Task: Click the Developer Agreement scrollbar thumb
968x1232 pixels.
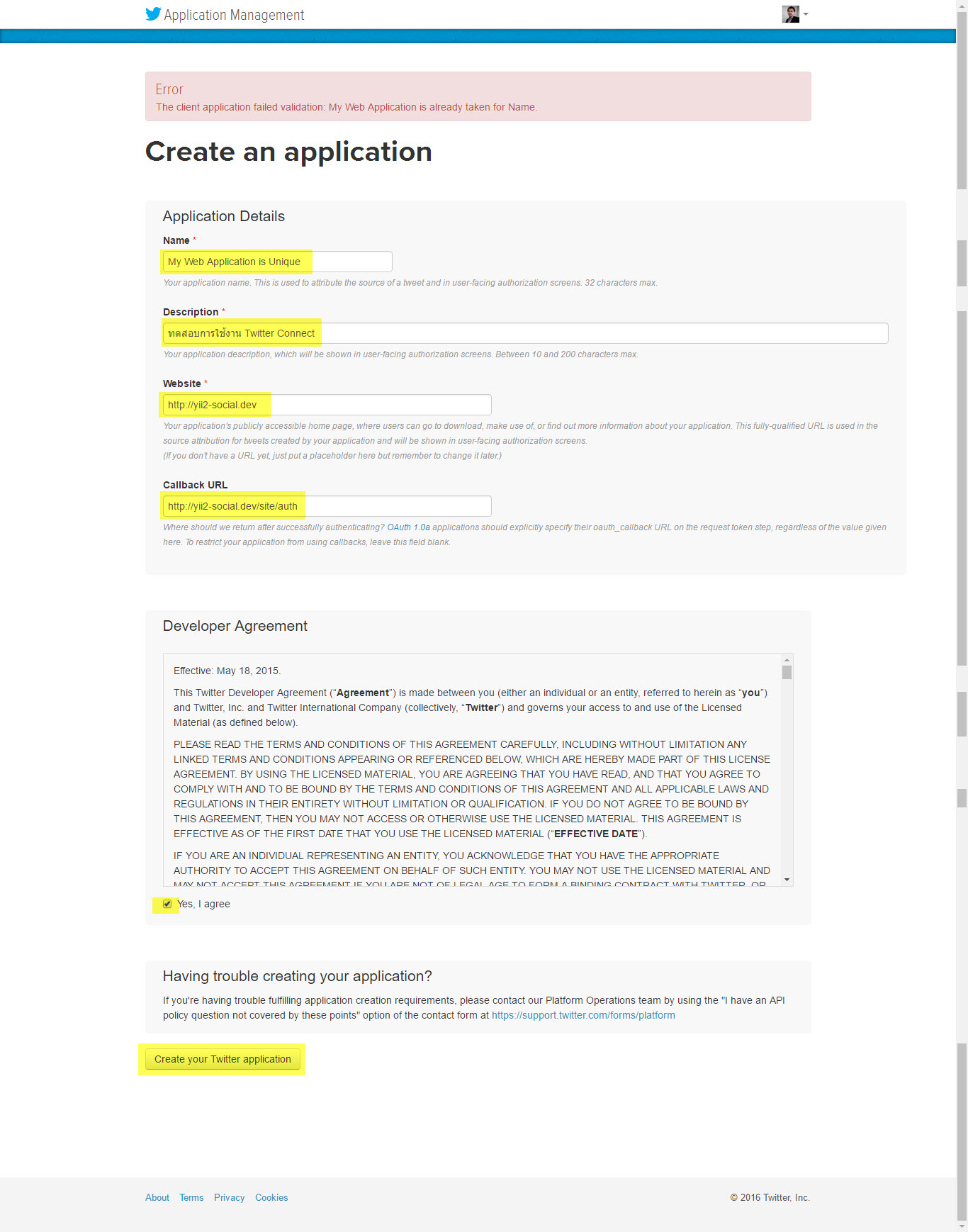Action: click(787, 672)
